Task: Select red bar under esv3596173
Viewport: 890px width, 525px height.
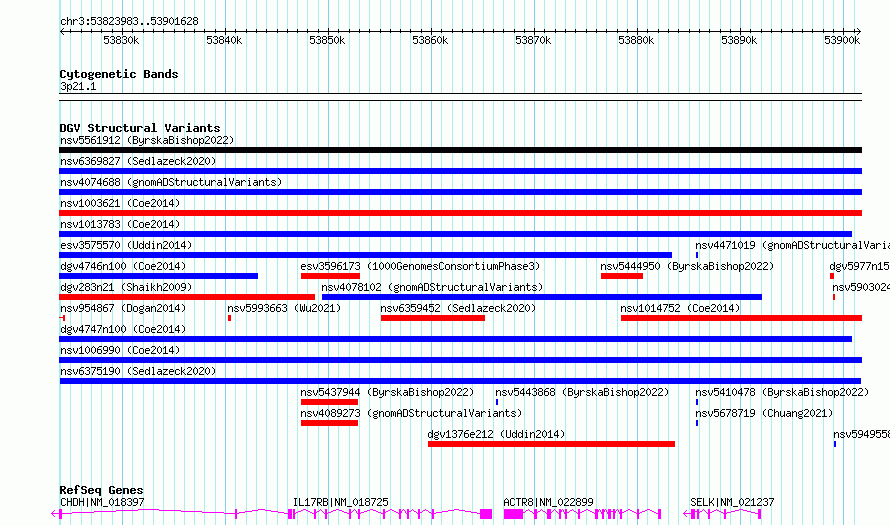Action: pos(330,276)
